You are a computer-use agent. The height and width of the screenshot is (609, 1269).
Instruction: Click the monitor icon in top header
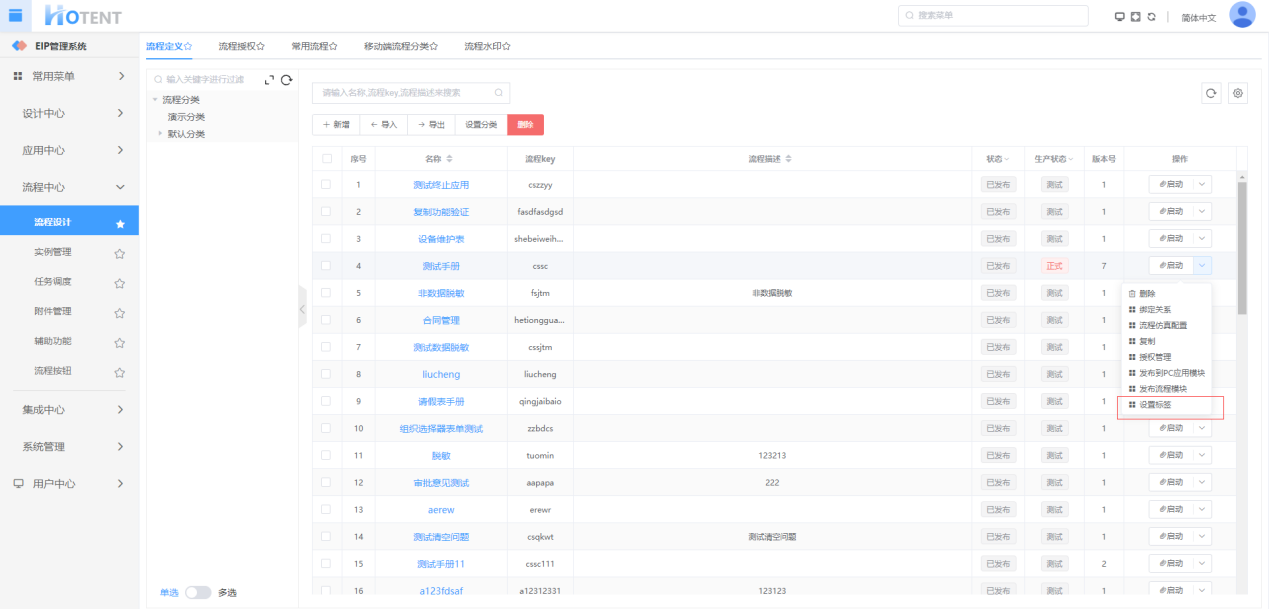(1120, 17)
